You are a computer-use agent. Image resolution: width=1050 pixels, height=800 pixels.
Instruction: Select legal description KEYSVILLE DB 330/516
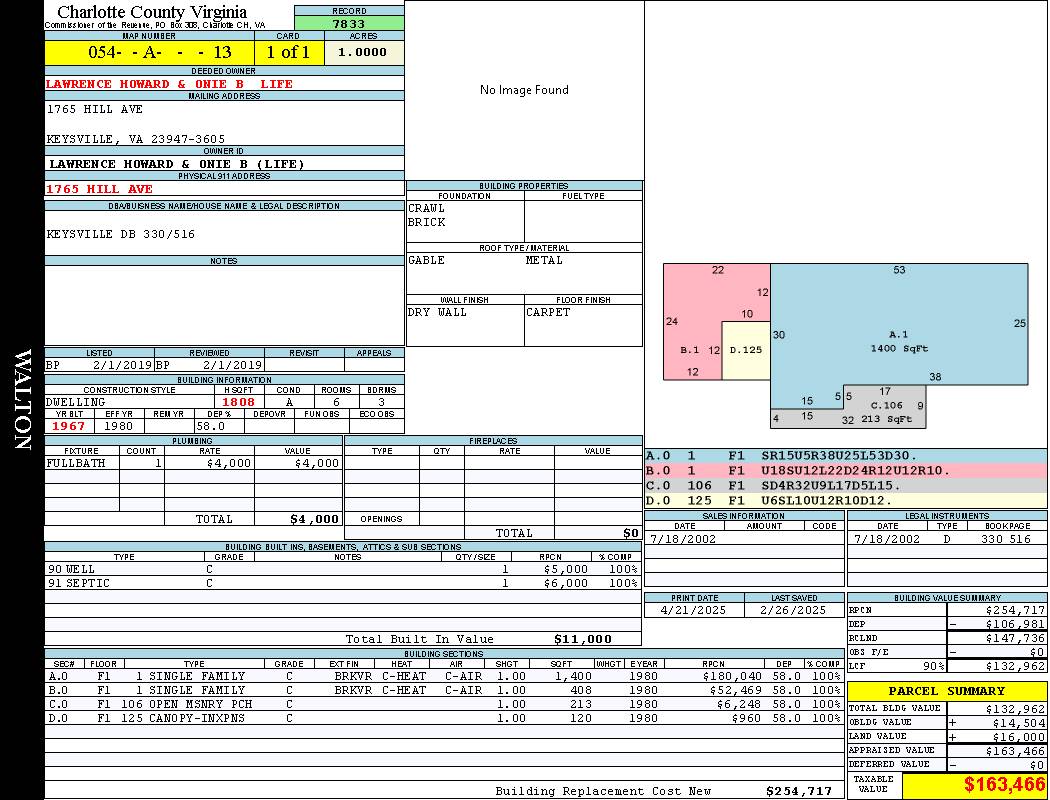[x=121, y=234]
